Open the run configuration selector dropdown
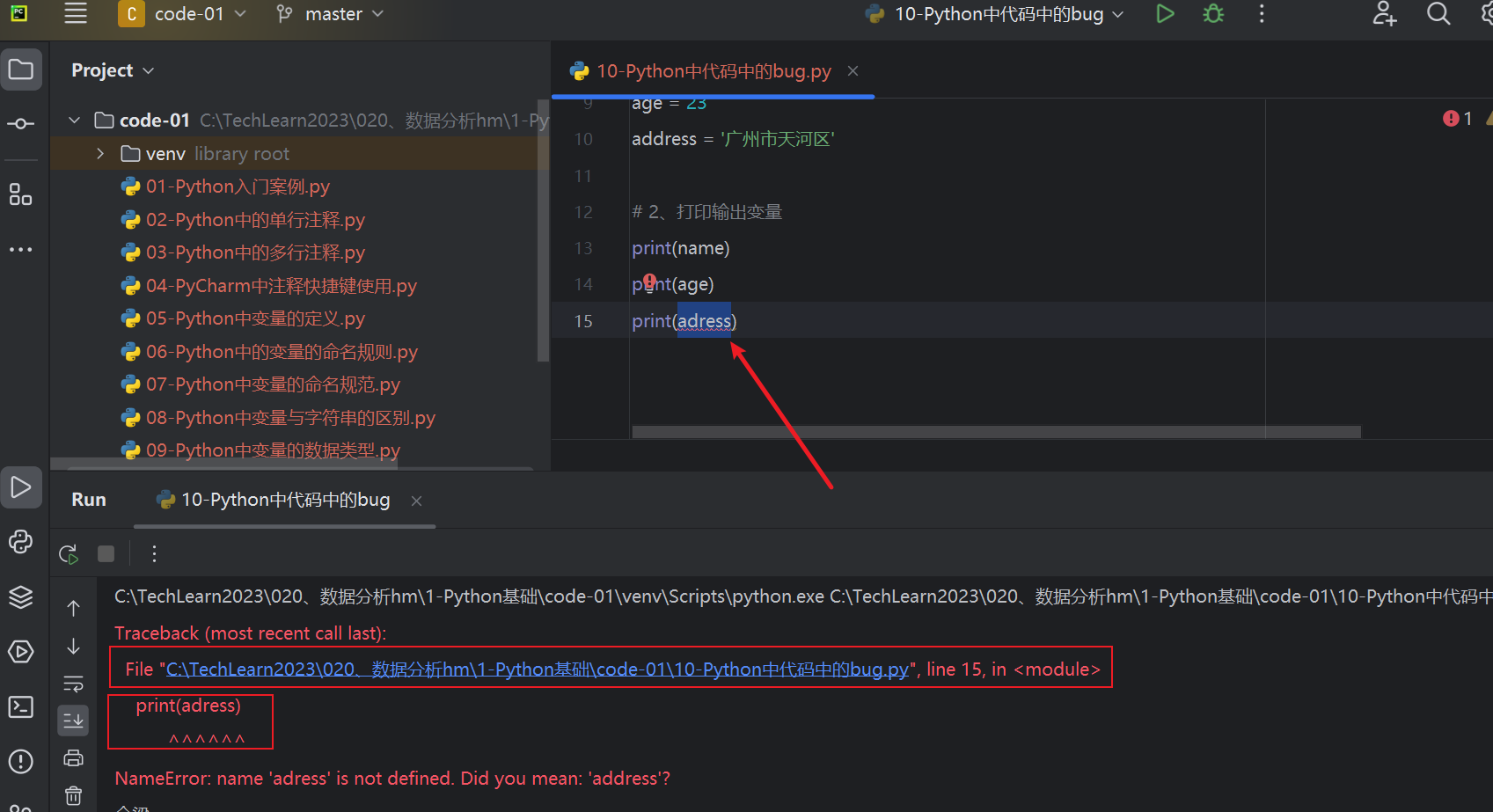Viewport: 1493px width, 812px height. point(995,14)
